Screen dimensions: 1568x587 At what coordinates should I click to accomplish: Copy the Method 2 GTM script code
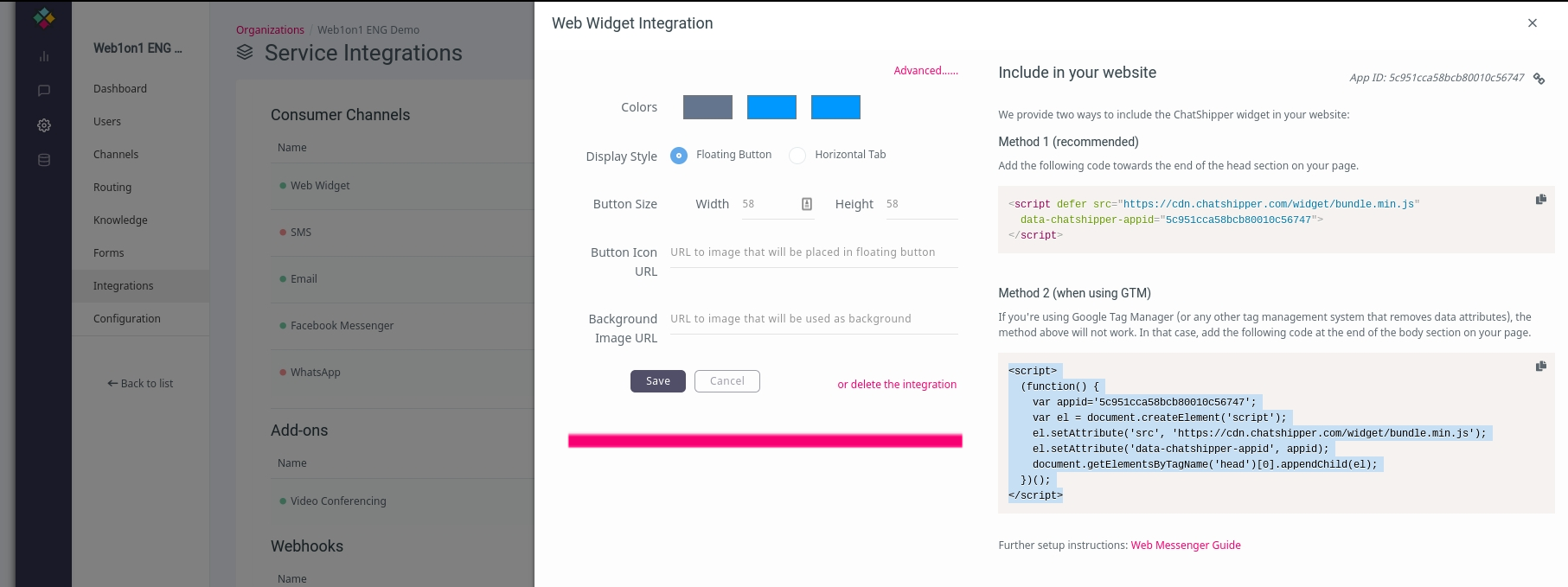point(1540,367)
